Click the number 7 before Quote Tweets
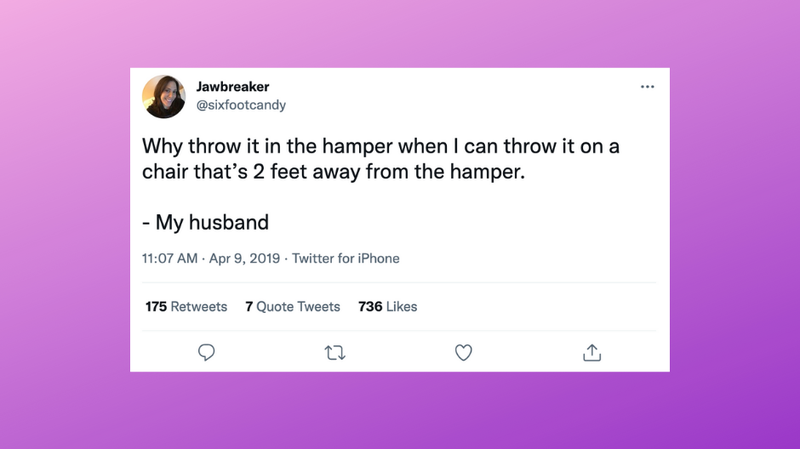 (249, 307)
